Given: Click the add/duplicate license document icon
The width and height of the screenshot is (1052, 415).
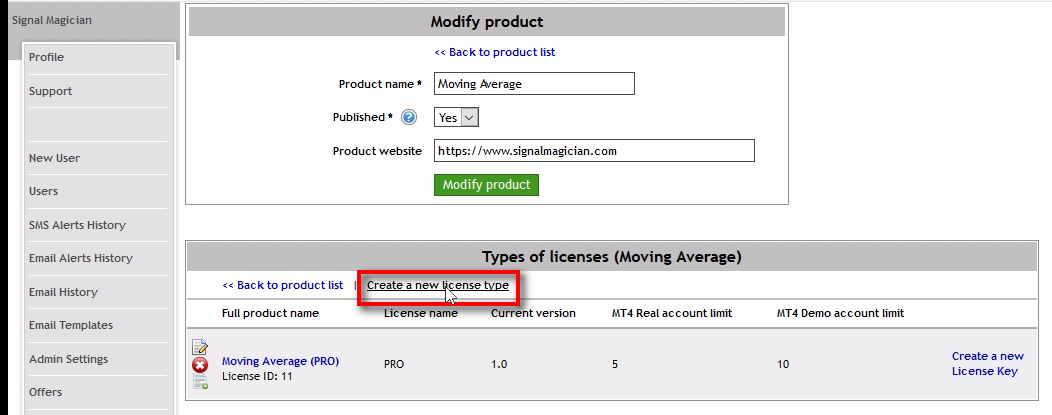Looking at the screenshot, I should (x=200, y=381).
